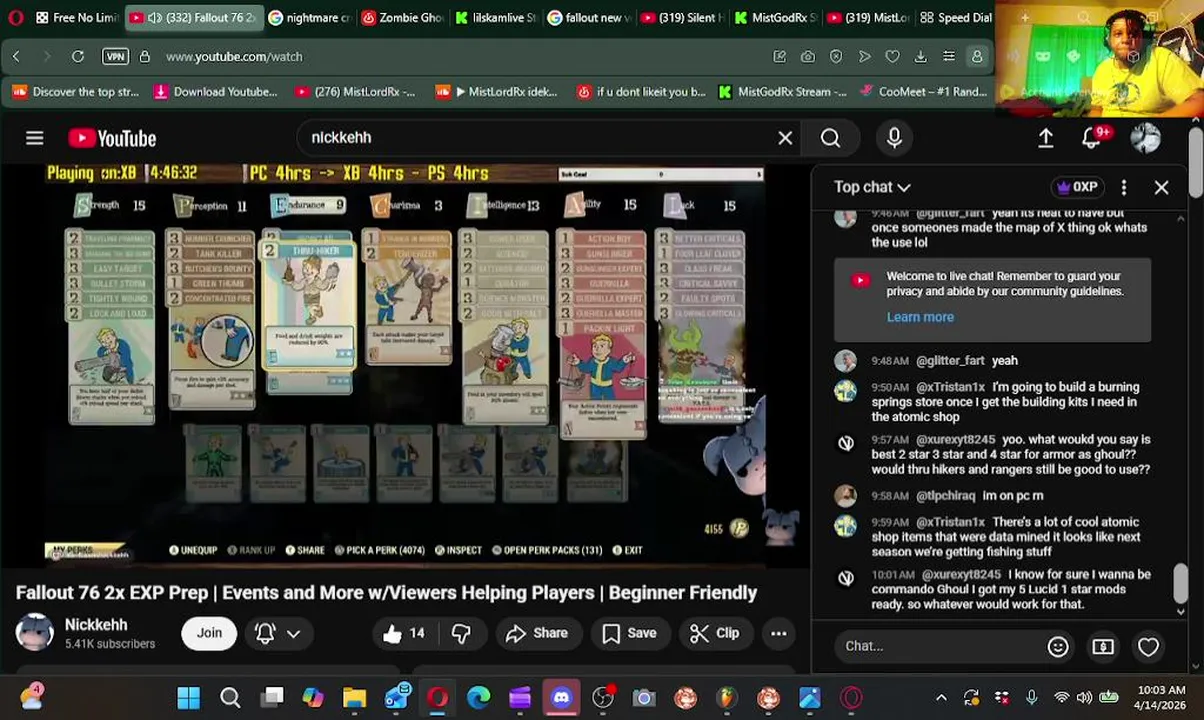The image size is (1204, 720).
Task: Toggle the taskbar volume icon
Action: (x=1086, y=697)
